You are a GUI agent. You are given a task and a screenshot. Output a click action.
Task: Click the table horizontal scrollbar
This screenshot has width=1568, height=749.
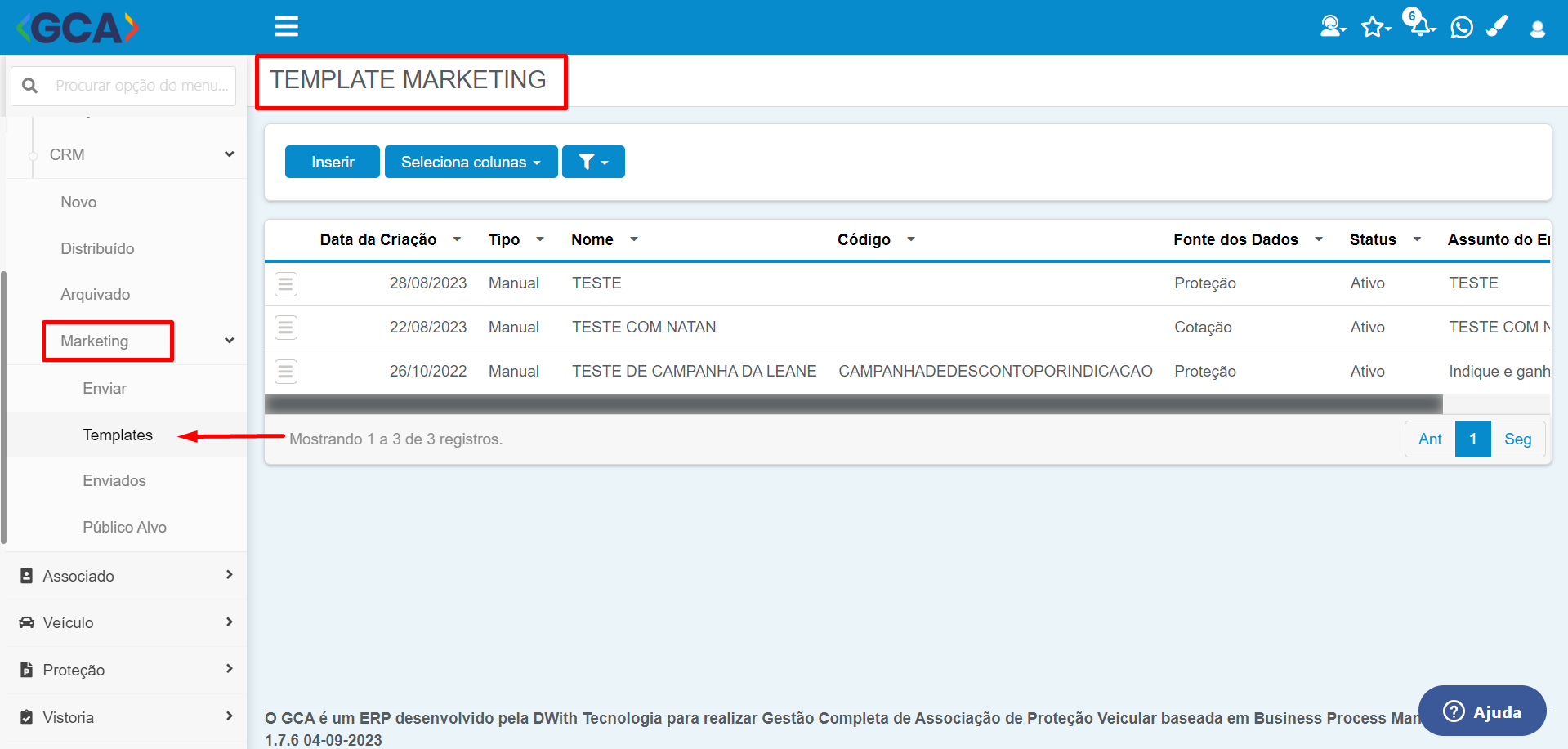[x=854, y=403]
